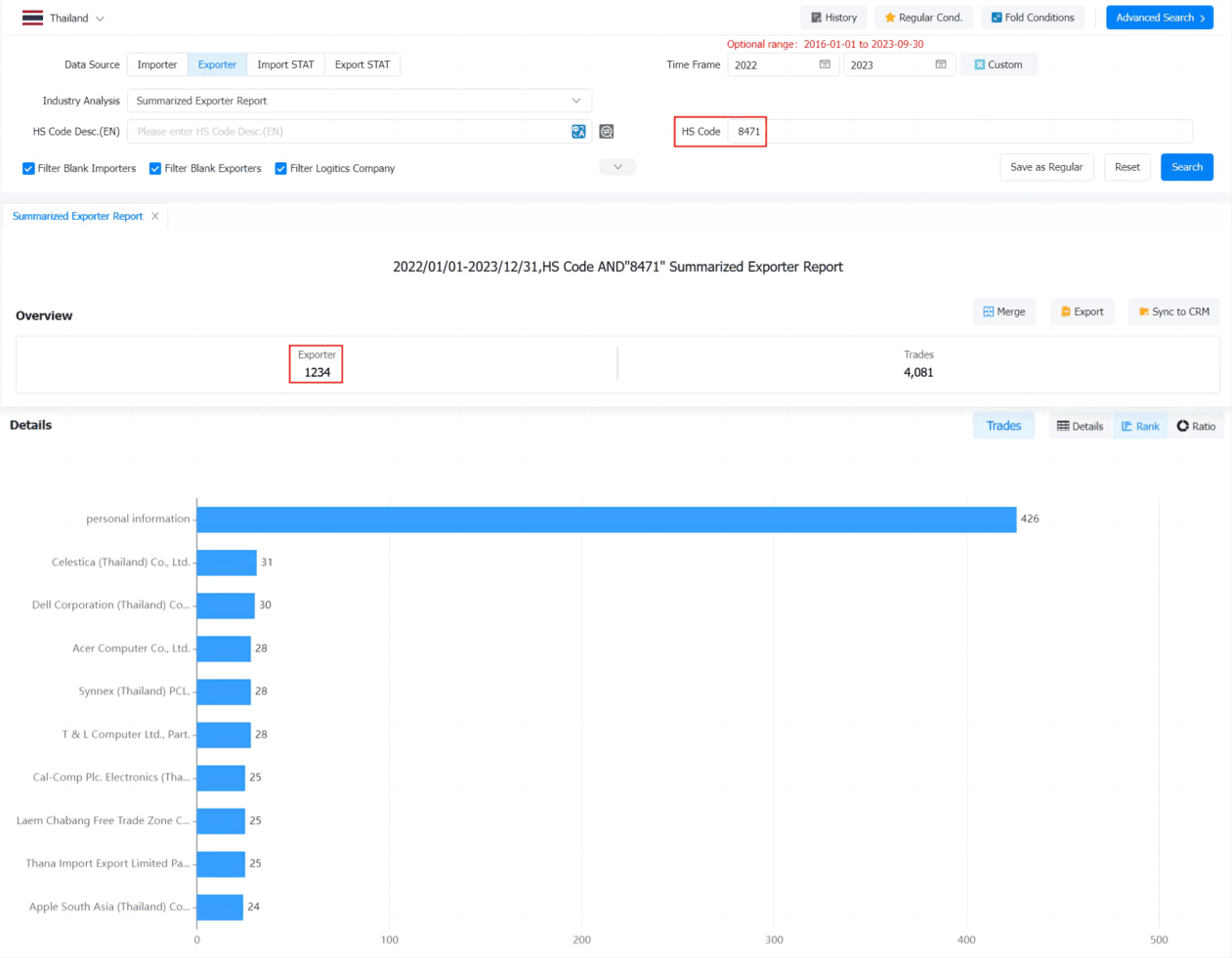
Task: Select Summarized Exporter Report tab
Action: 77,216
